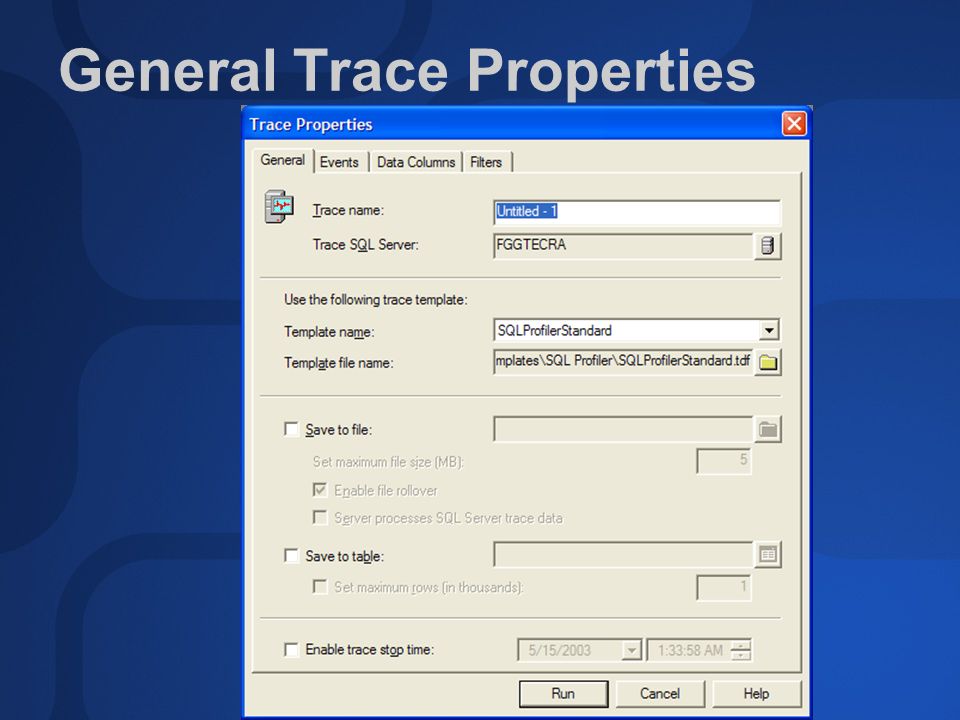
Task: Switch to the General tab
Action: 282,160
